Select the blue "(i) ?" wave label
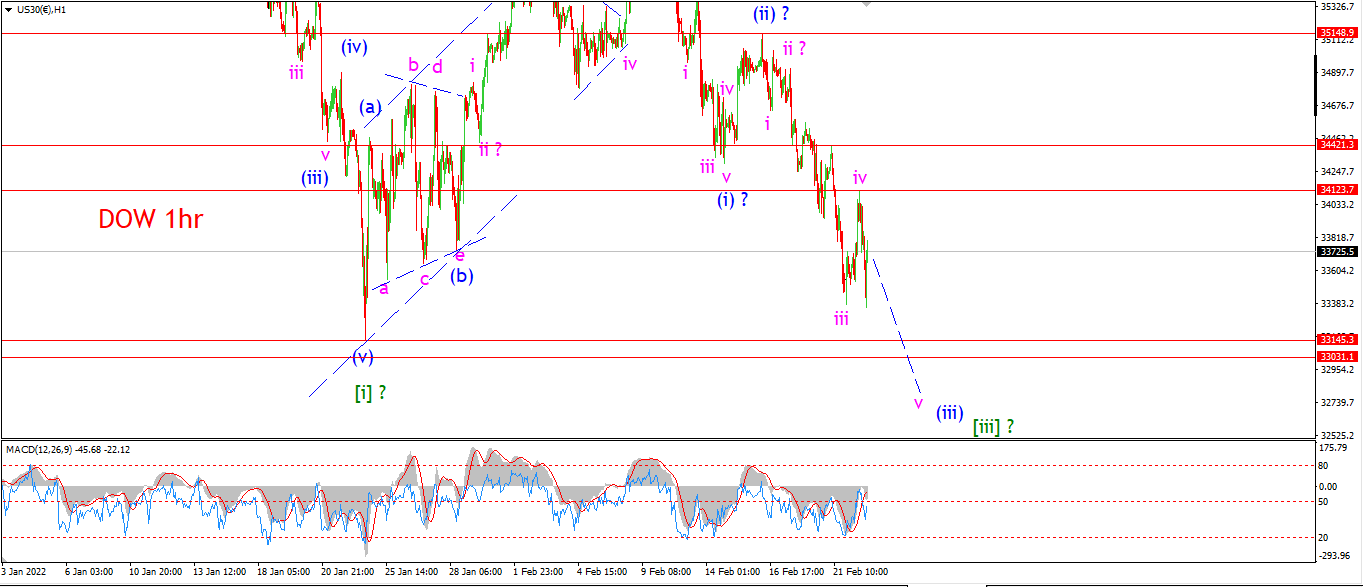Viewport: 1363px width, 587px height. coord(733,199)
